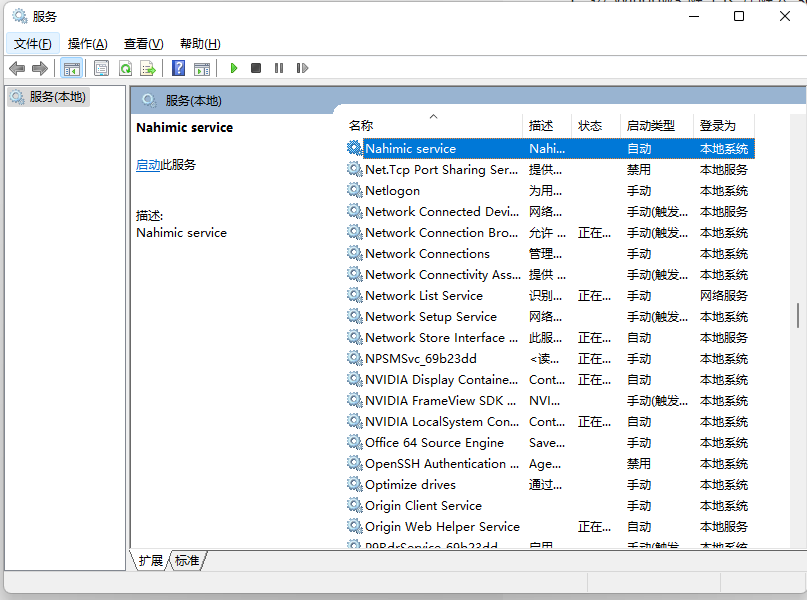Click the vertical scrollbar thumb of services list
The width and height of the screenshot is (807, 600).
point(798,315)
